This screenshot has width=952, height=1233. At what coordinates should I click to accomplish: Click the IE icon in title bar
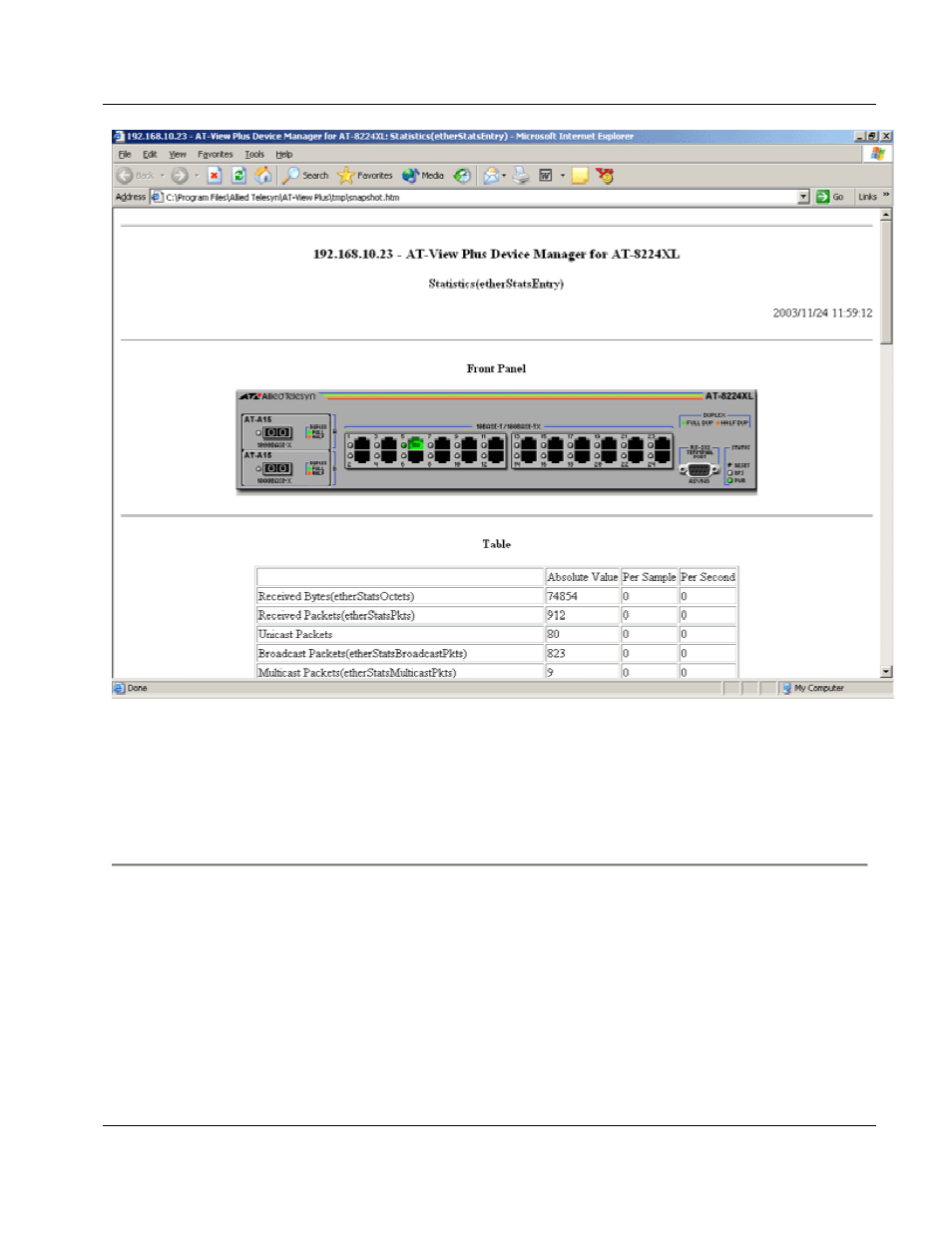coord(119,137)
